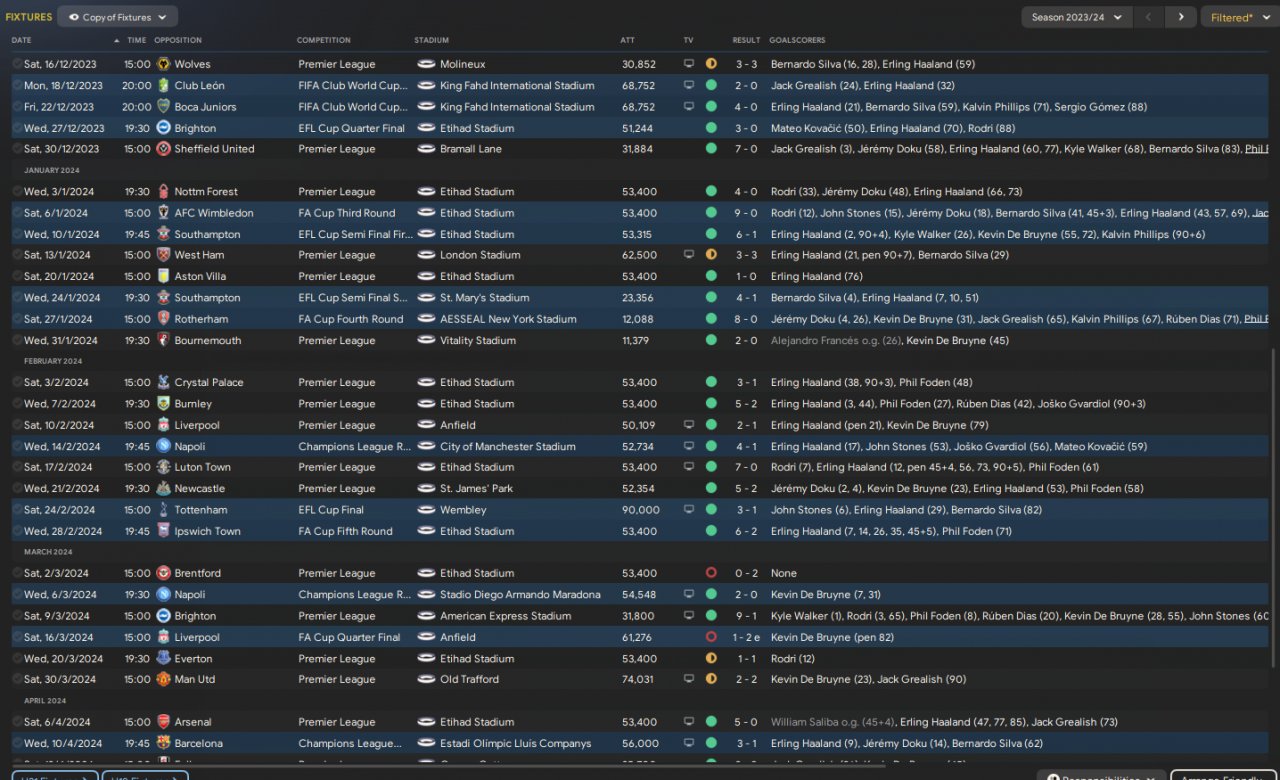The image size is (1280, 780).
Task: Click the TV icon on the Luton Town row
Action: coord(689,468)
